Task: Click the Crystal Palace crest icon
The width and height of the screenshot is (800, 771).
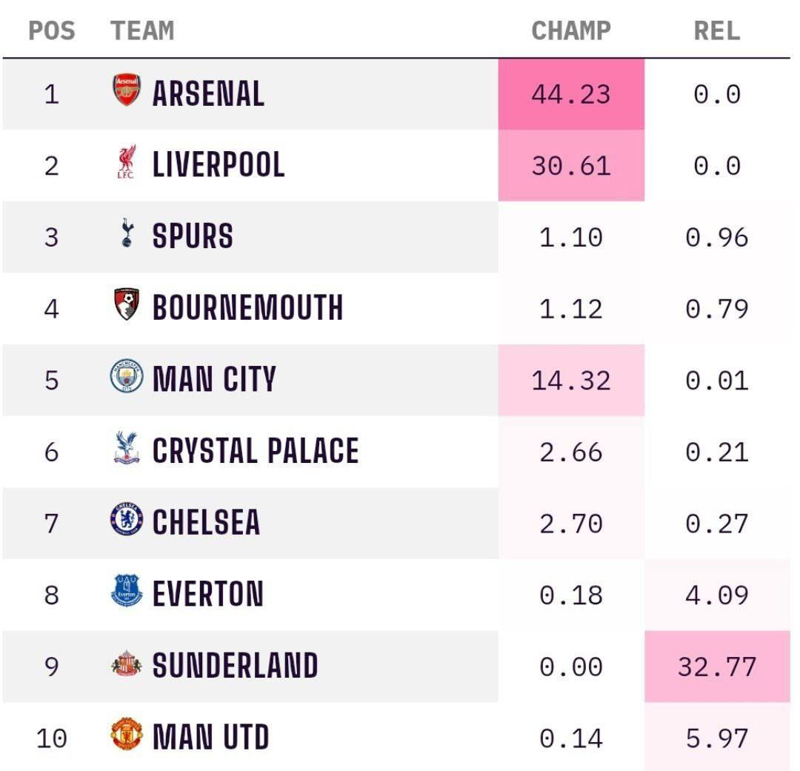Action: 126,450
